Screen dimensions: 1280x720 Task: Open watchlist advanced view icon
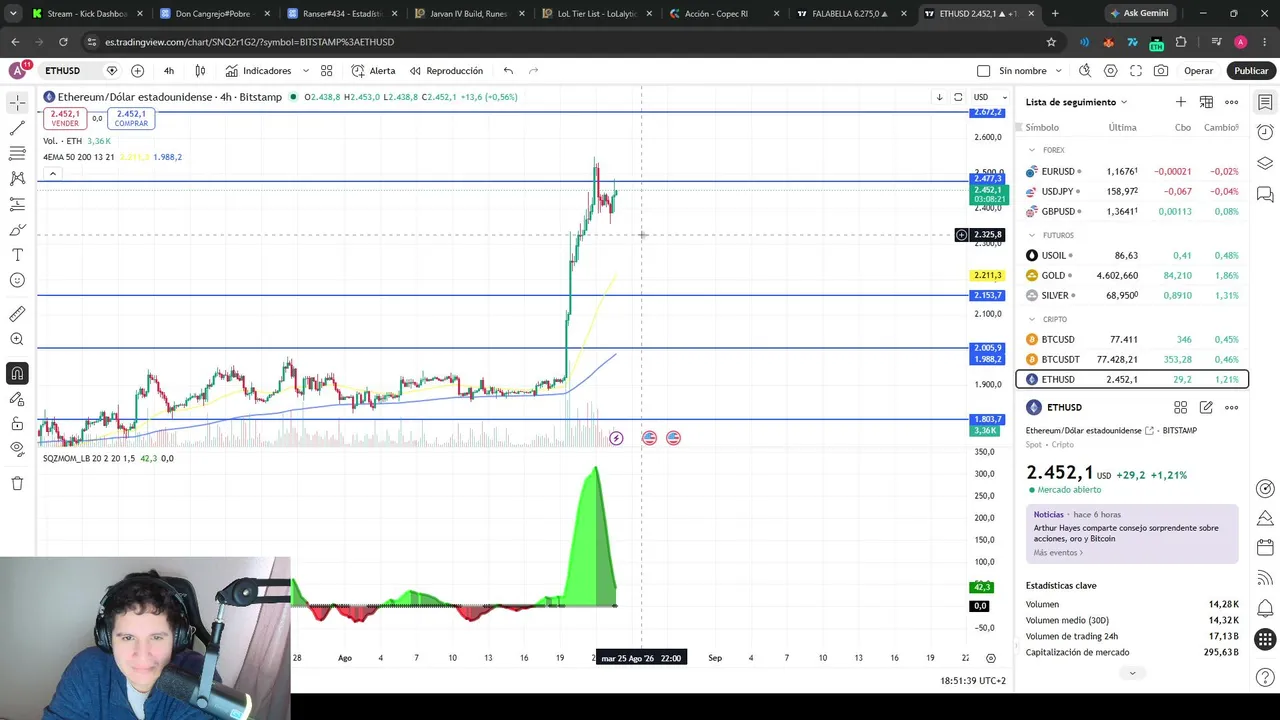click(1206, 102)
